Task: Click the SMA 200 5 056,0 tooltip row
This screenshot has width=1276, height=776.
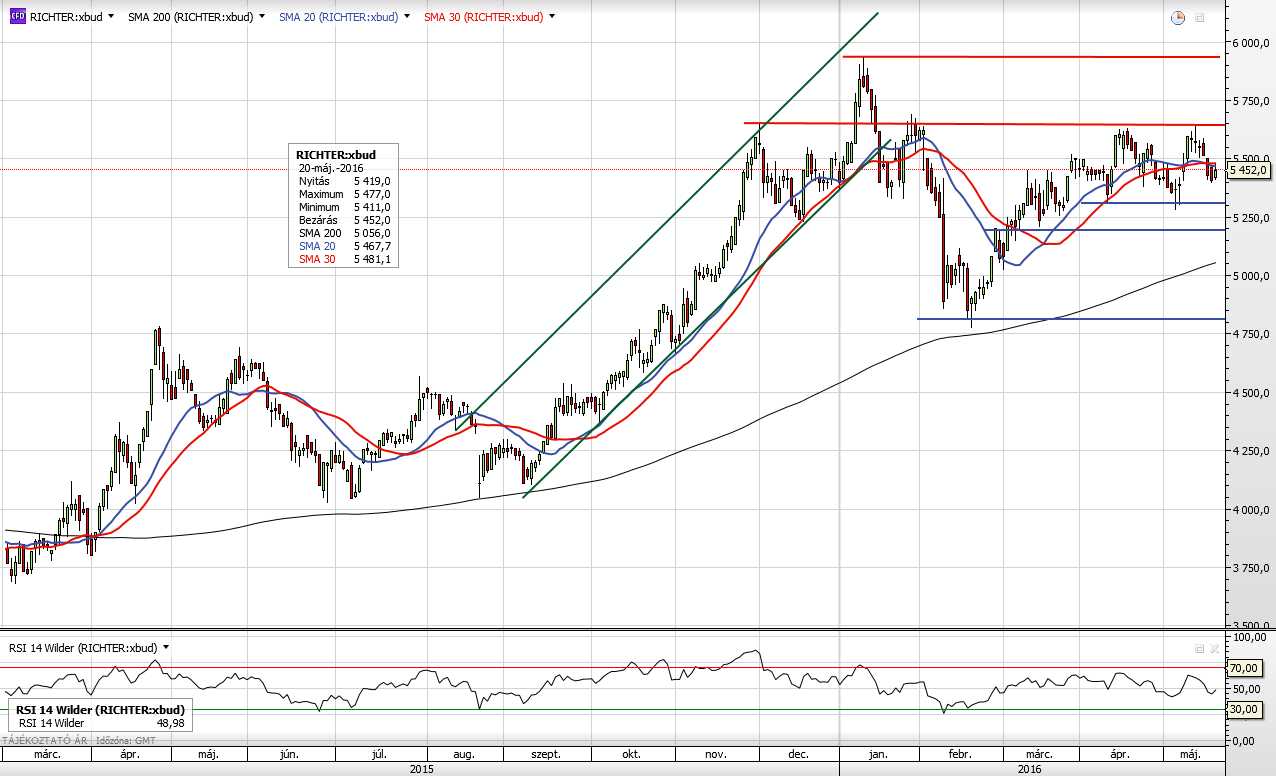Action: [344, 233]
